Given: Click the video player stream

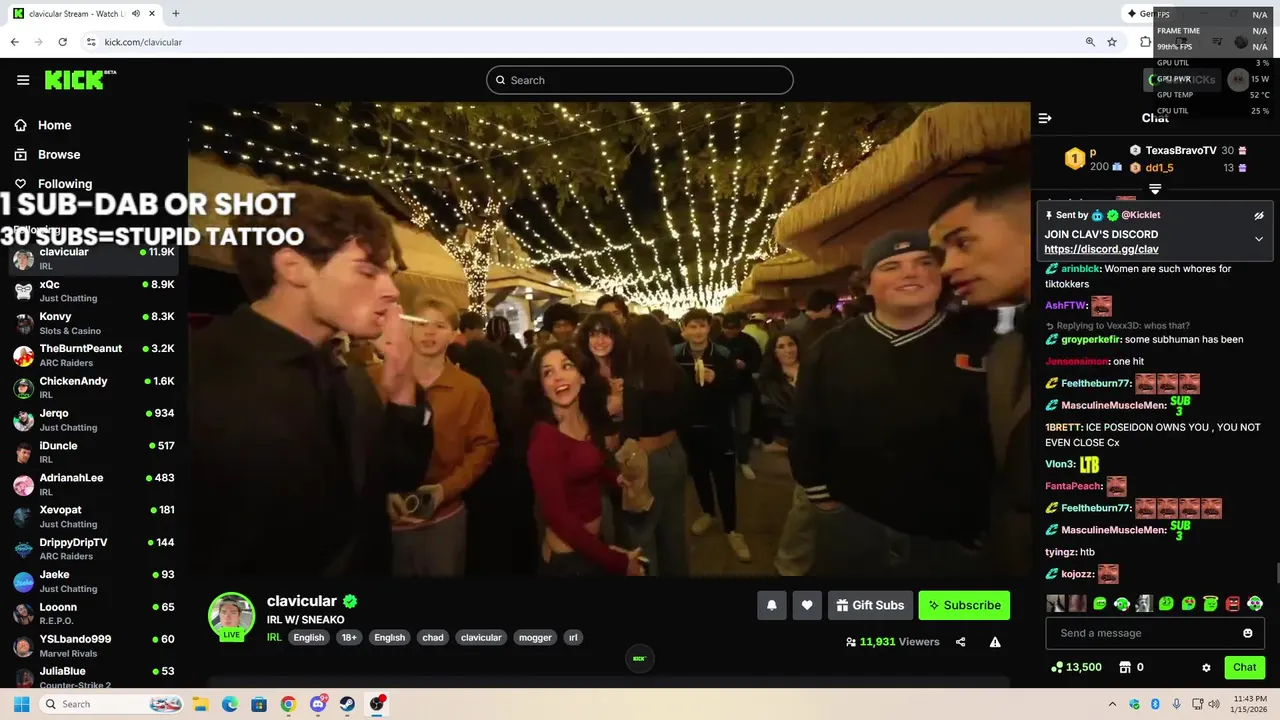Looking at the screenshot, I should [609, 339].
